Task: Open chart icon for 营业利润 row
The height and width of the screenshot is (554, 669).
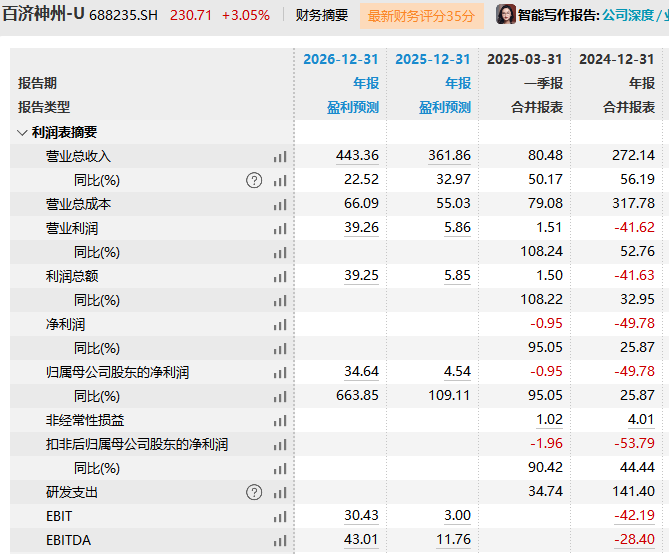Action: [x=280, y=229]
